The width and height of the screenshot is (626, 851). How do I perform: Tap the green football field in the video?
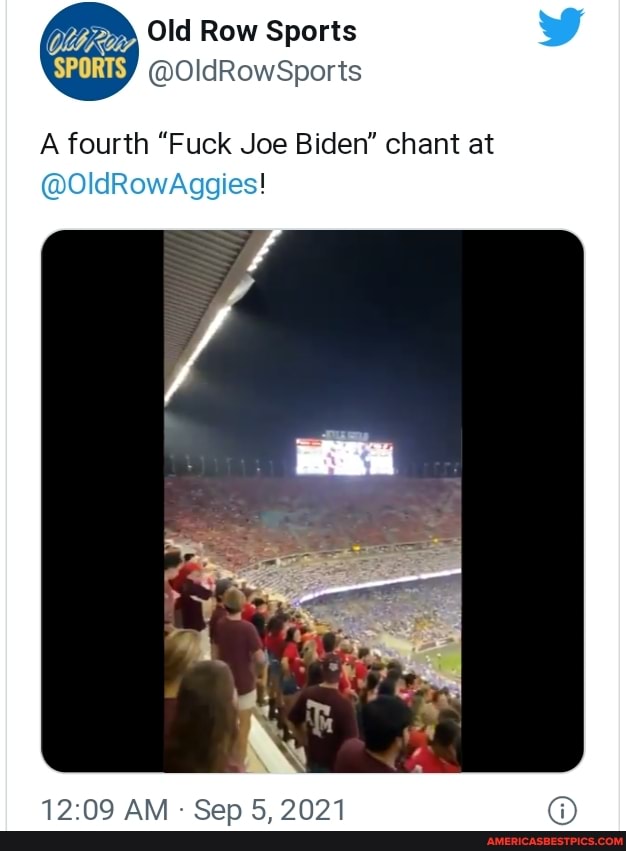click(444, 660)
